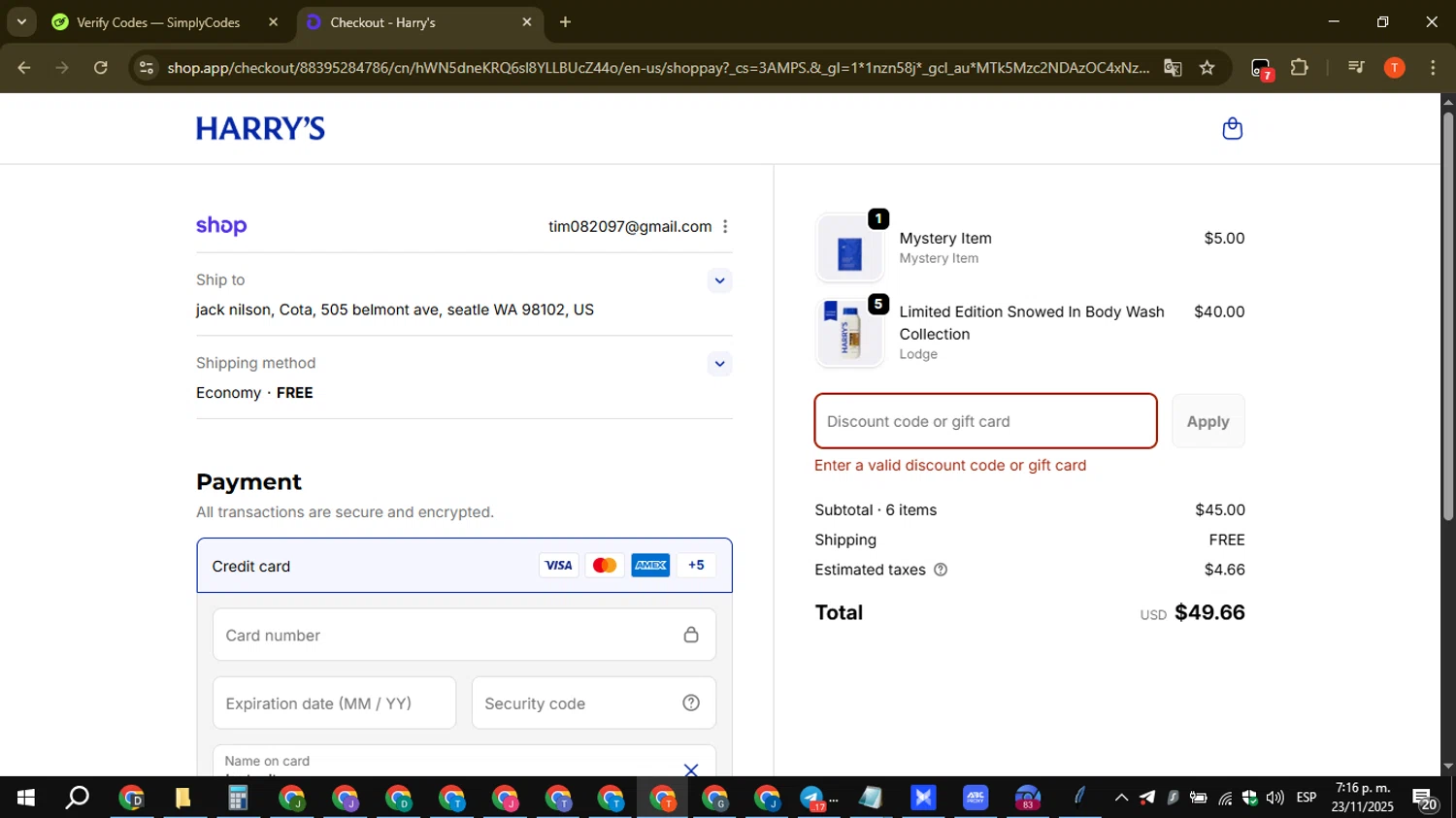Clear the Name on card field with X
Image resolution: width=1456 pixels, height=818 pixels.
tap(691, 769)
